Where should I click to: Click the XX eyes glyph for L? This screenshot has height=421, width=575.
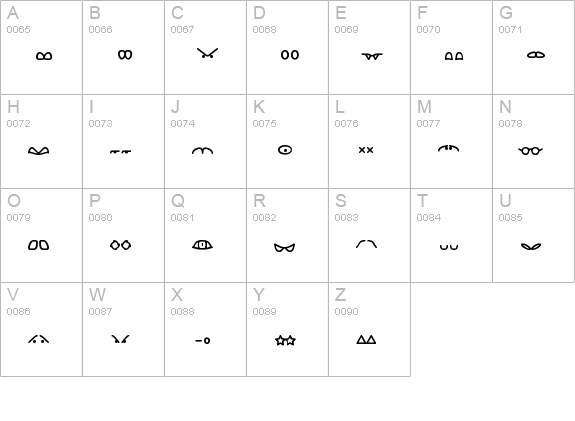pyautogui.click(x=366, y=150)
